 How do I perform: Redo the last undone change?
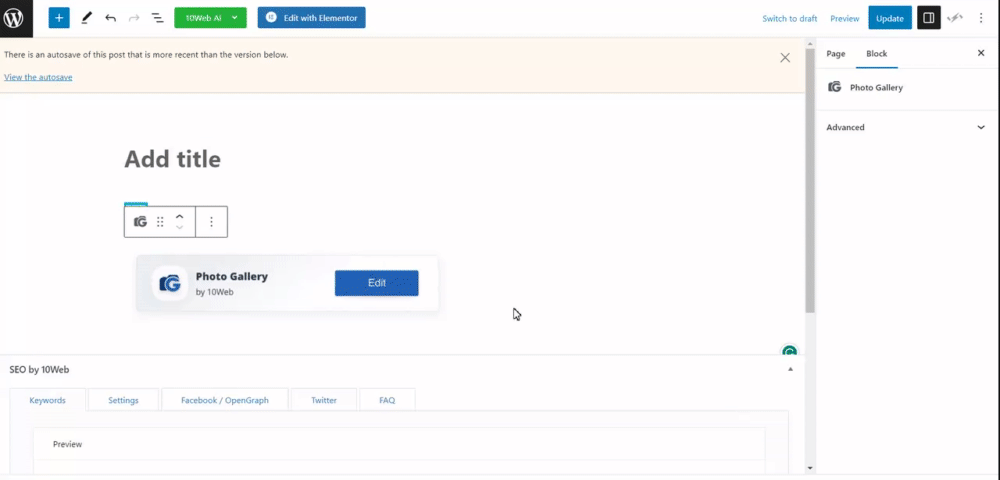click(x=134, y=18)
